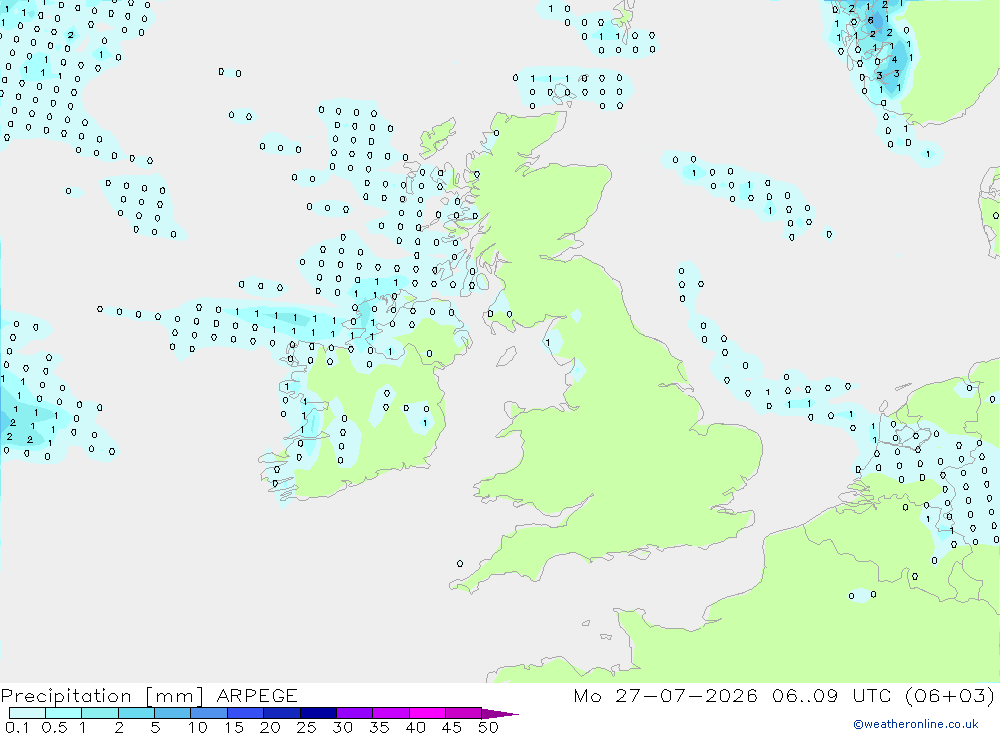Open the weatheronline.co.uk copyright link
Image resolution: width=1000 pixels, height=733 pixels.
point(916,724)
